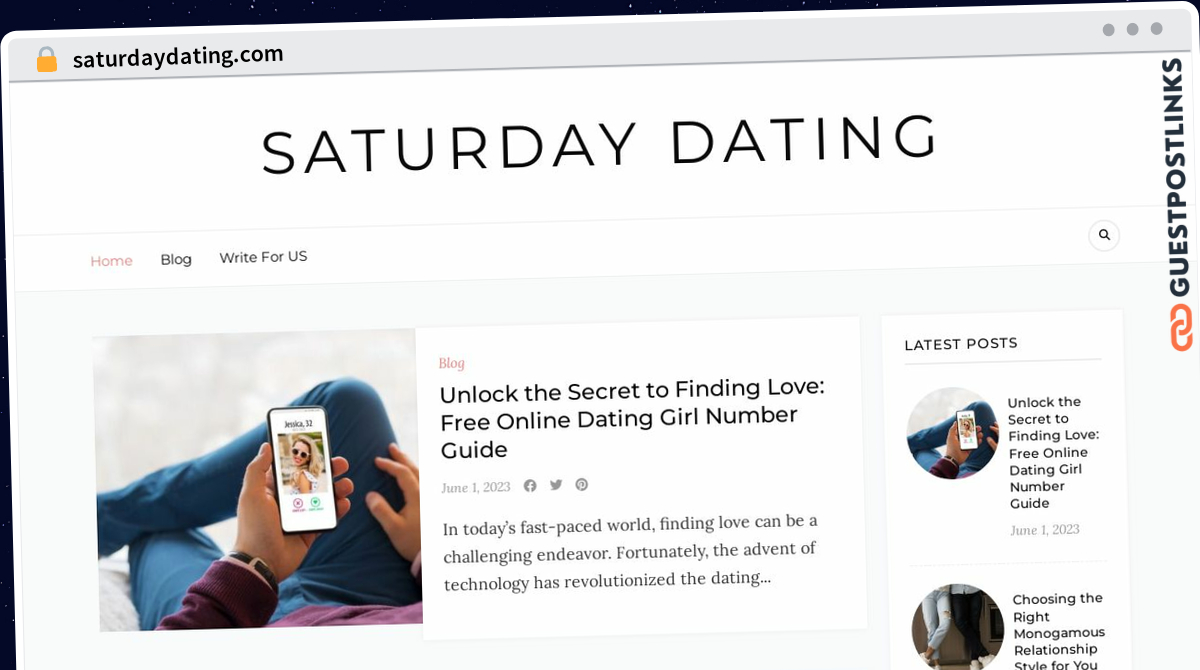Open the Saturday Dating site title
Viewport: 1200px width, 670px height.
600,142
